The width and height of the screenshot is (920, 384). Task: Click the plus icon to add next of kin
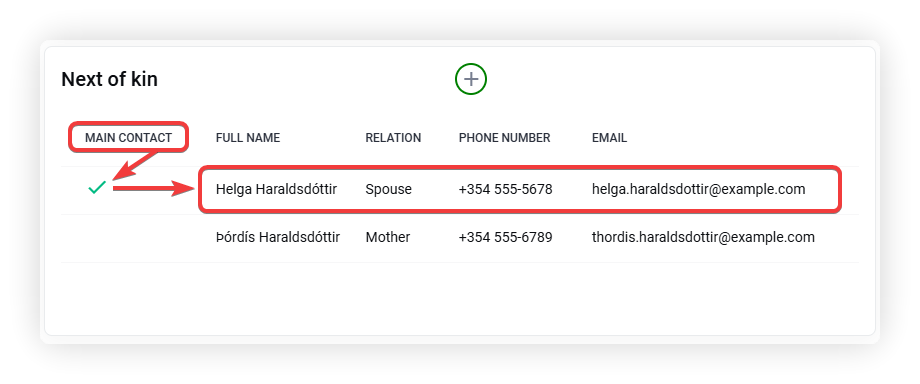[471, 79]
